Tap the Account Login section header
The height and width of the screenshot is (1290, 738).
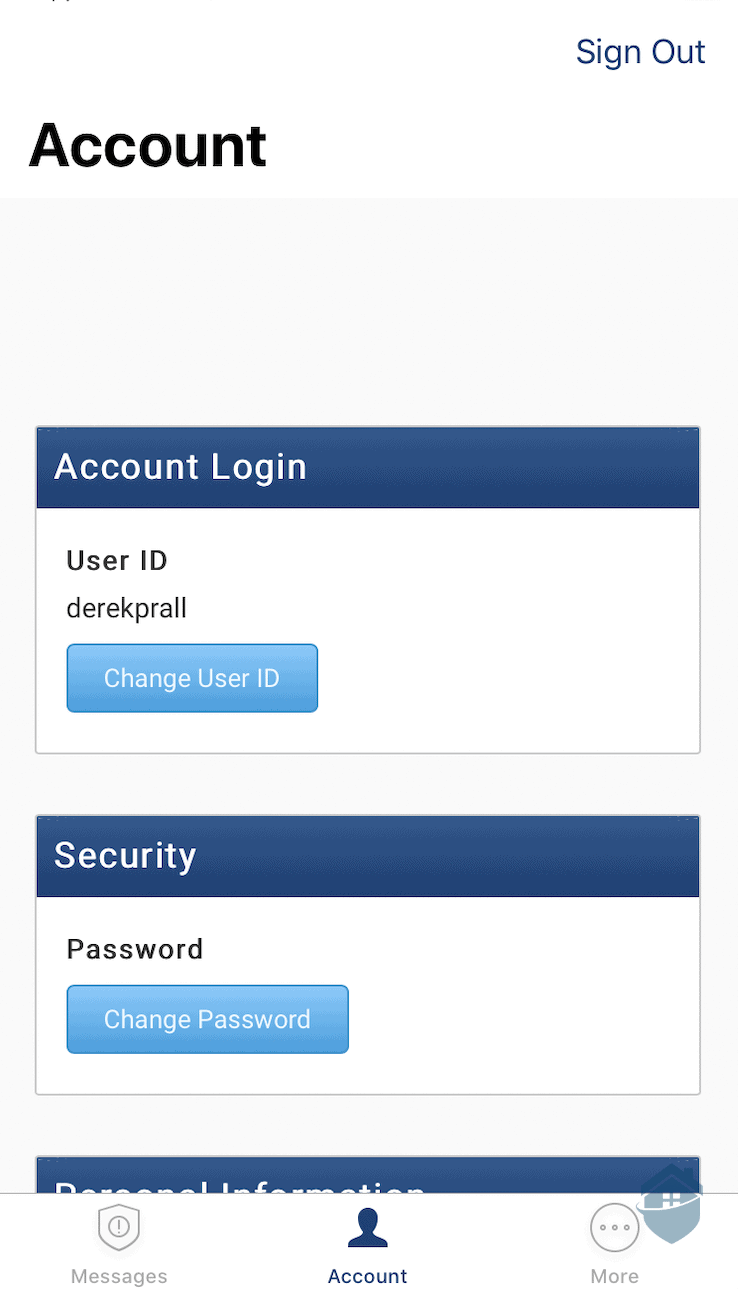click(x=368, y=467)
